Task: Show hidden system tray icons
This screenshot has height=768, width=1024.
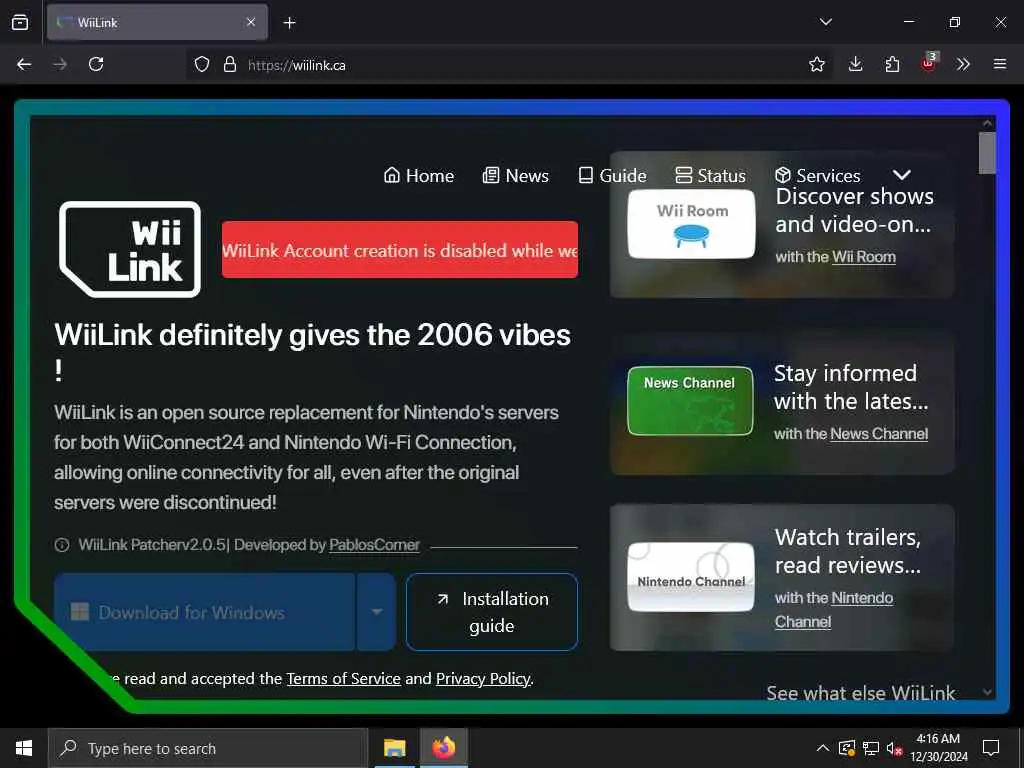Action: tap(823, 748)
